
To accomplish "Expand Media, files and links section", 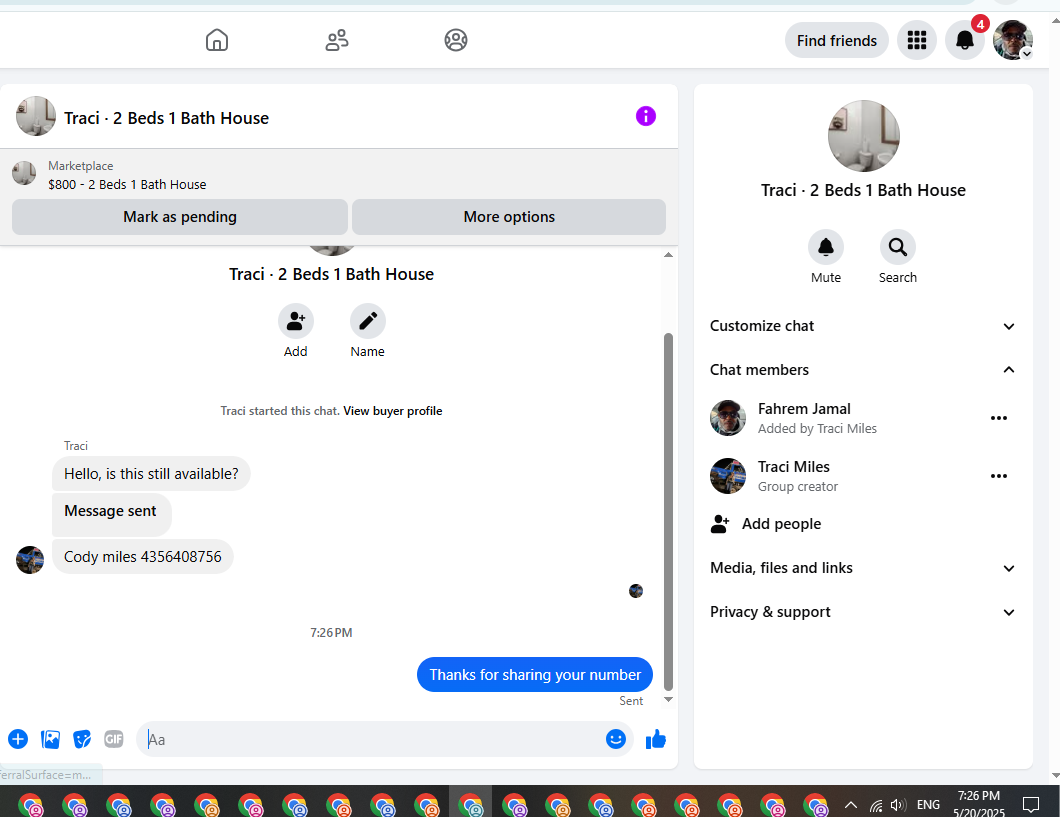I will click(x=863, y=568).
